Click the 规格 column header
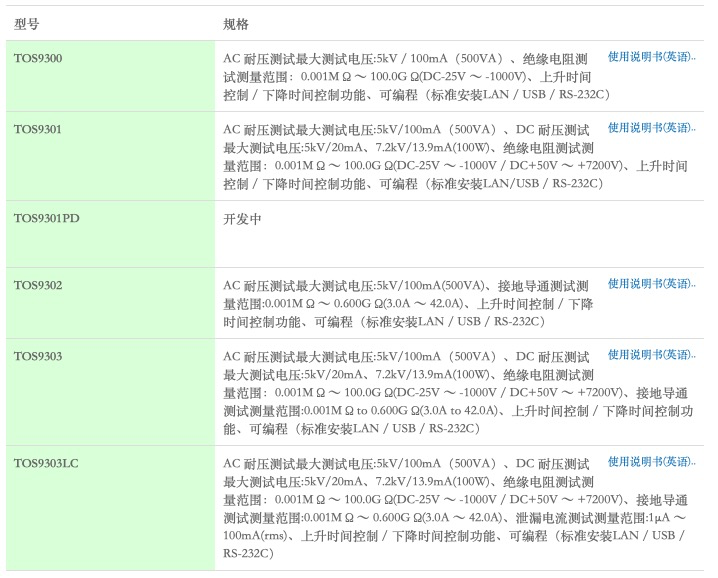 point(236,24)
